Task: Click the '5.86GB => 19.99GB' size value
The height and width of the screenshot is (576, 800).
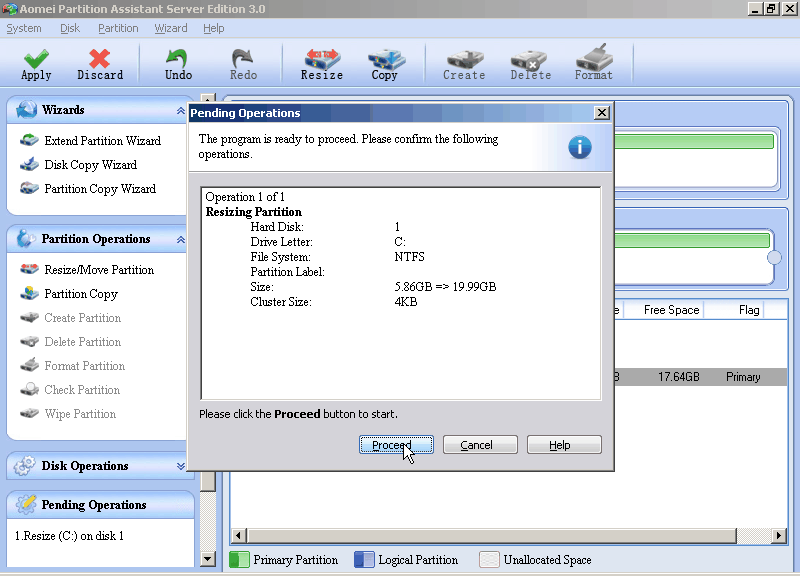Action: coord(445,287)
